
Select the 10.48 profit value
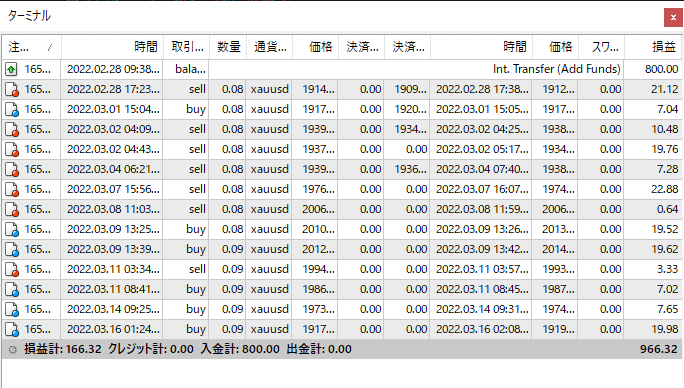click(x=664, y=129)
